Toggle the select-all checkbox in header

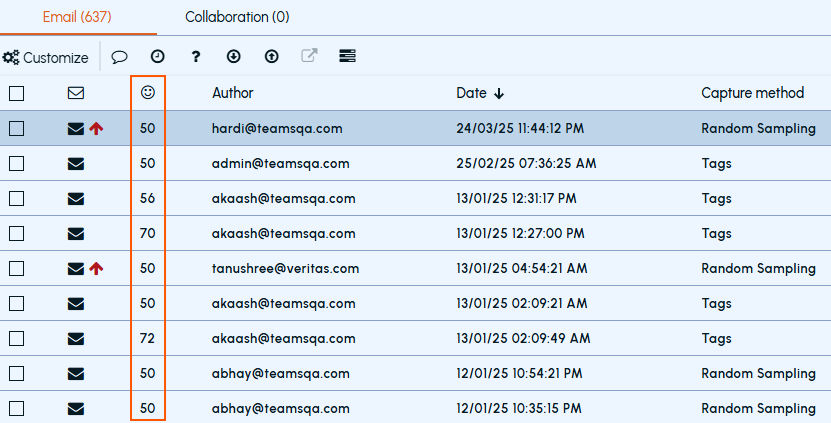pos(16,93)
